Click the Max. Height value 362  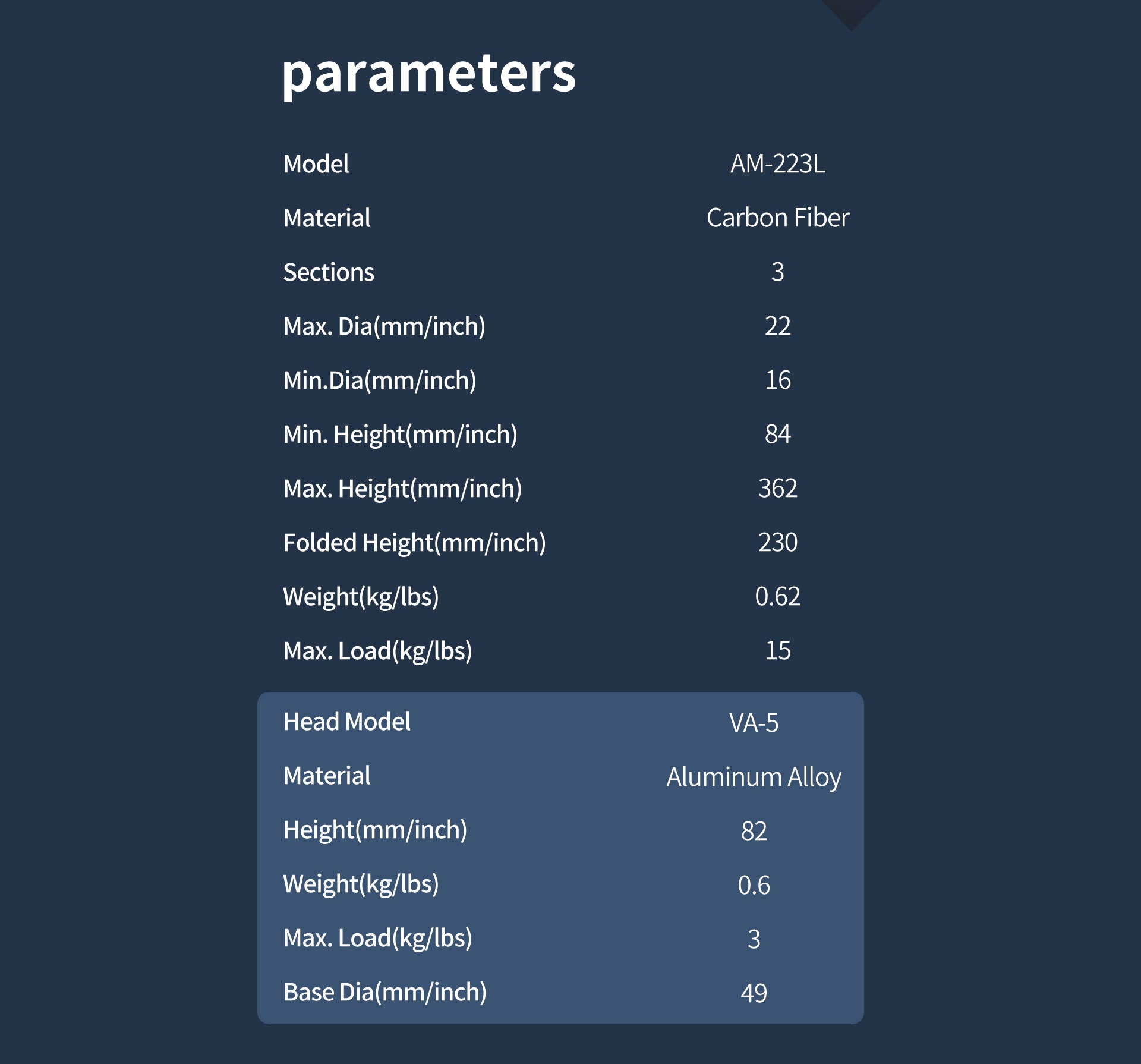777,489
